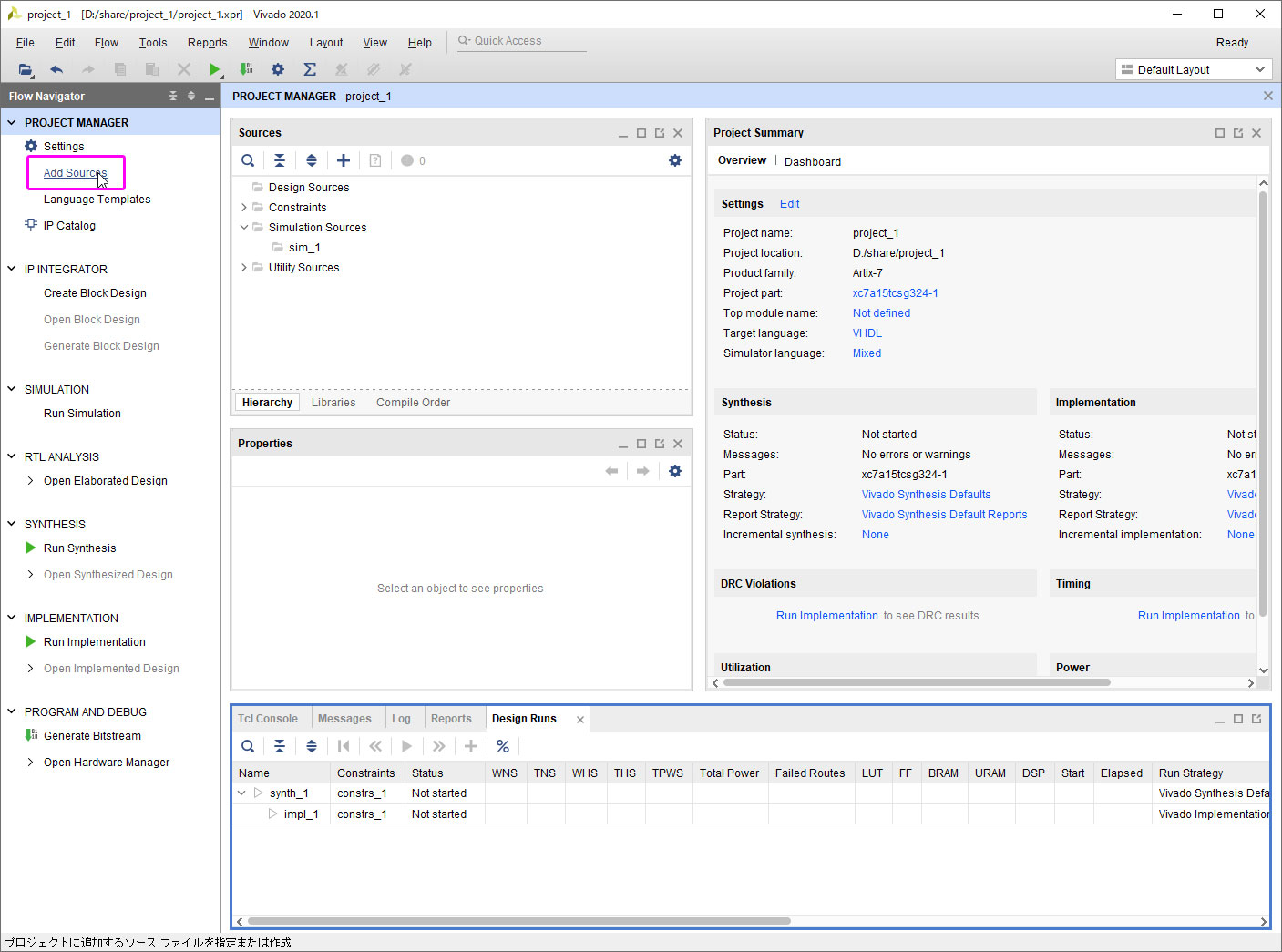
Task: Expand Open Elaborated Design in Flow Navigator
Action: [x=31, y=481]
